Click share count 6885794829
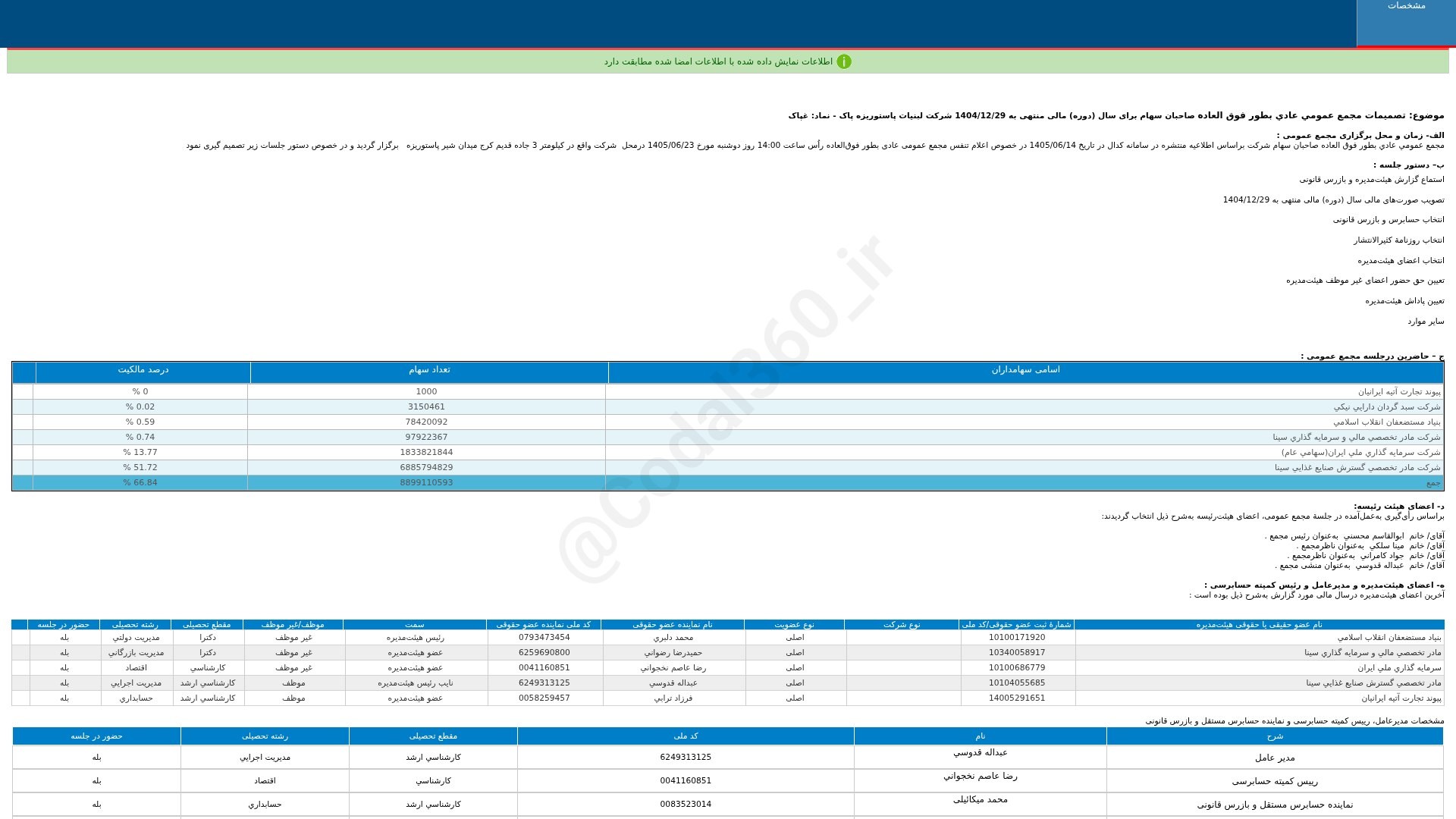Image resolution: width=1456 pixels, height=819 pixels. (x=426, y=468)
